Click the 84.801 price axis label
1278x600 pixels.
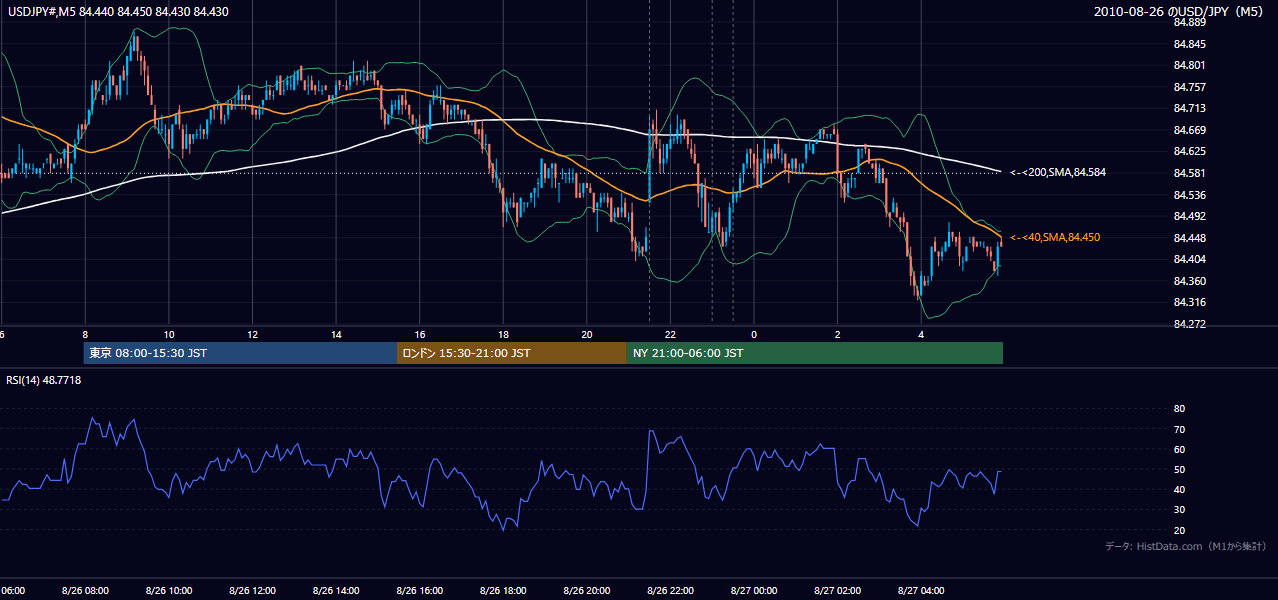[x=1189, y=66]
